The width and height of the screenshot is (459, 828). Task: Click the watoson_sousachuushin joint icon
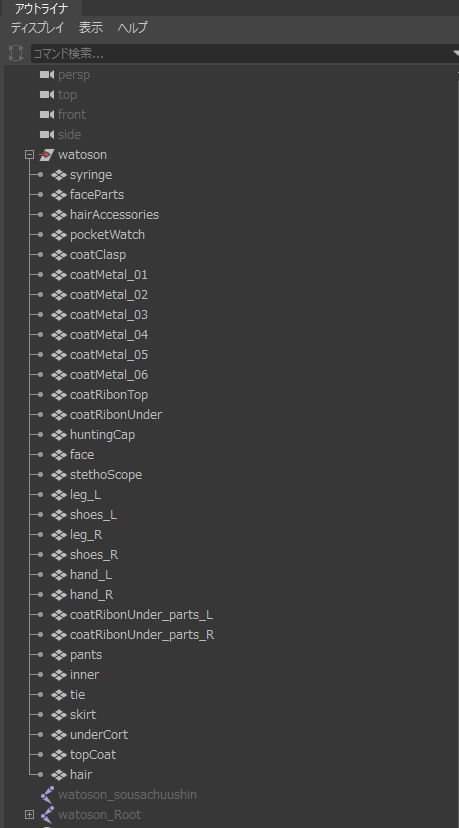(x=48, y=794)
